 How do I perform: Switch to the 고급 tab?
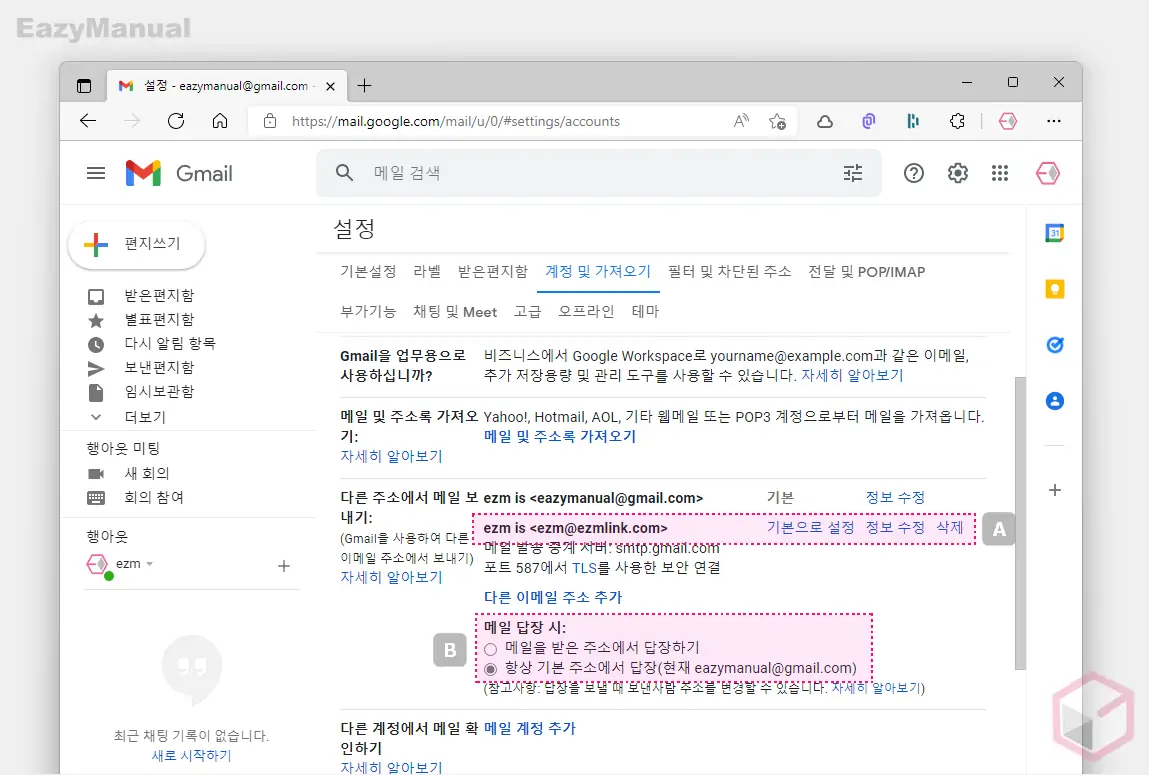[x=528, y=311]
